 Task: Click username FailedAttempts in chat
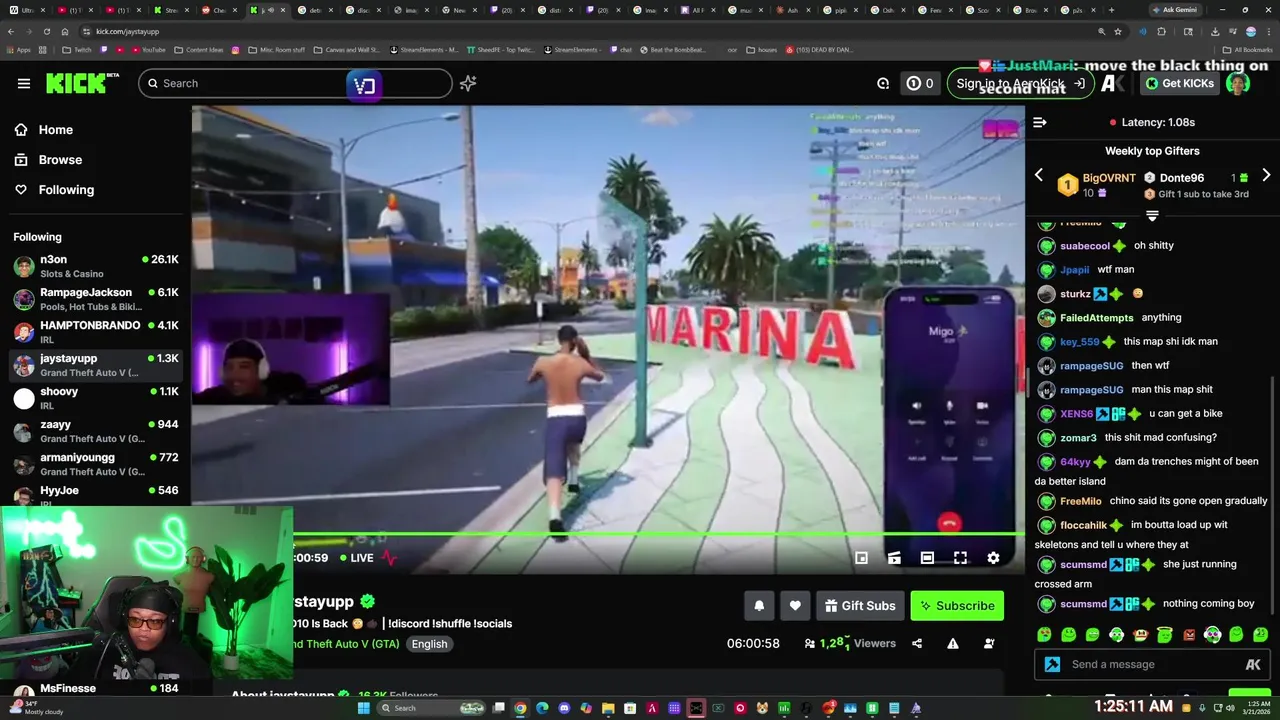pyautogui.click(x=1096, y=318)
